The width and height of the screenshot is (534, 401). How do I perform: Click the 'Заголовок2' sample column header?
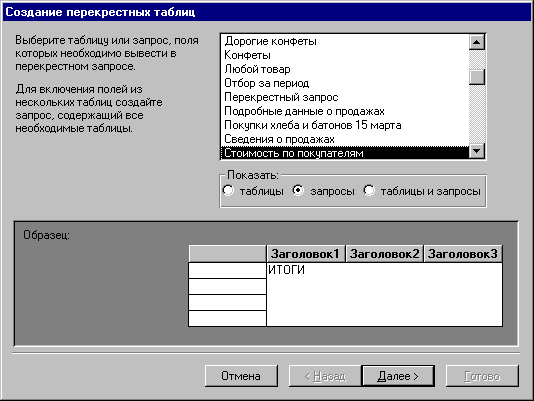(x=384, y=254)
